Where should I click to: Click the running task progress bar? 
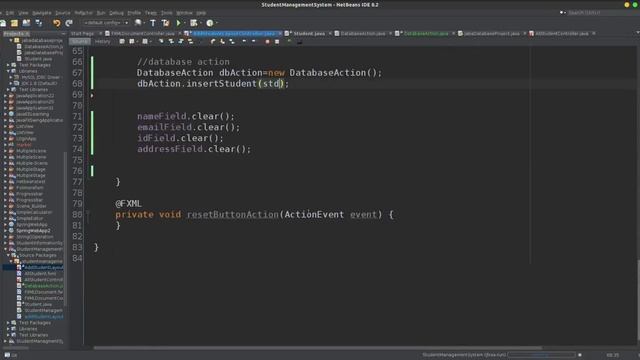[541, 355]
